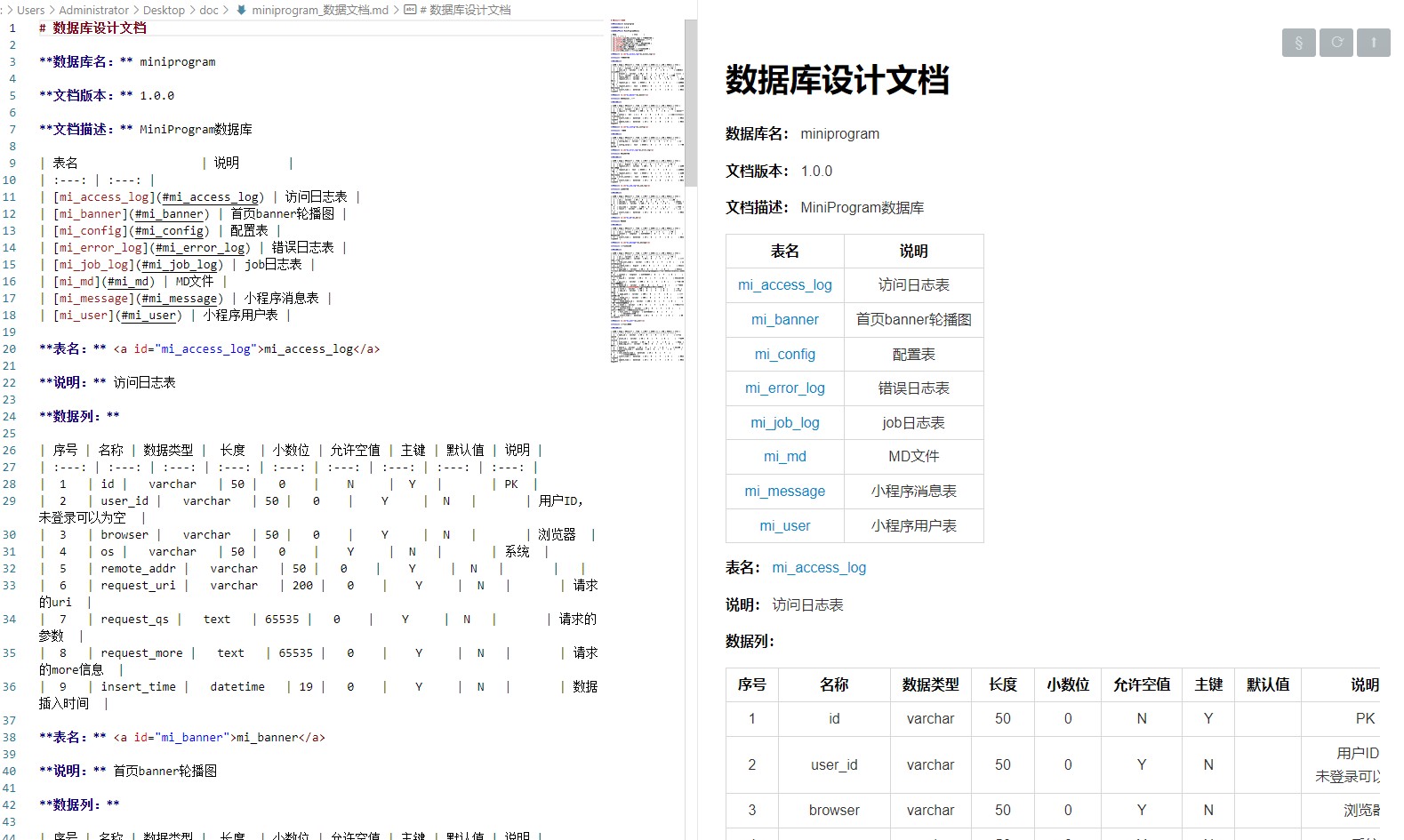Open mi_config table link

[x=784, y=355]
